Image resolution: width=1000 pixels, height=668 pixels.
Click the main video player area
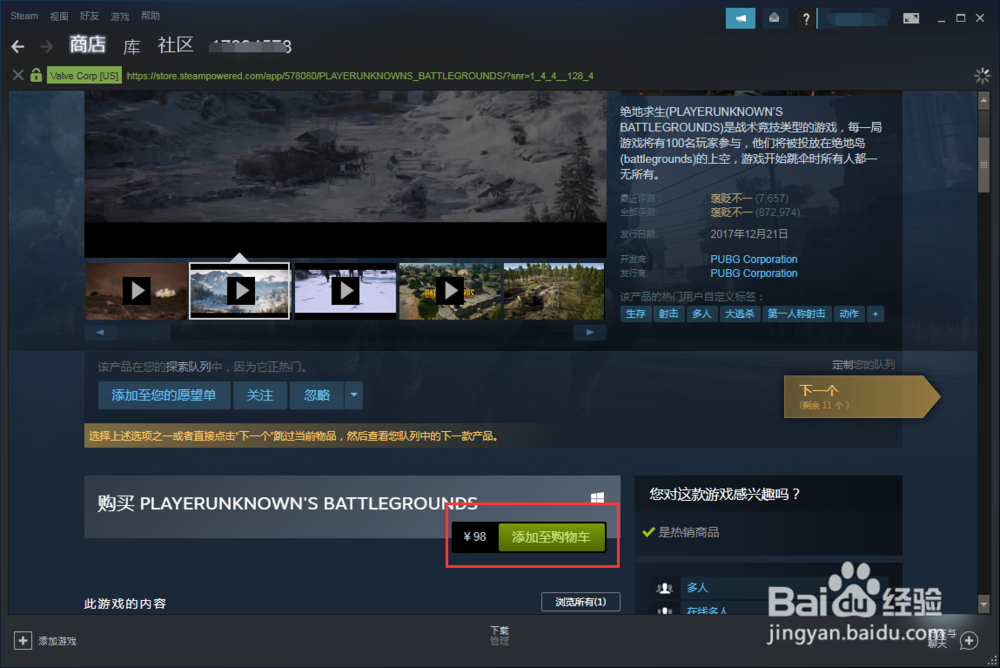tap(345, 174)
